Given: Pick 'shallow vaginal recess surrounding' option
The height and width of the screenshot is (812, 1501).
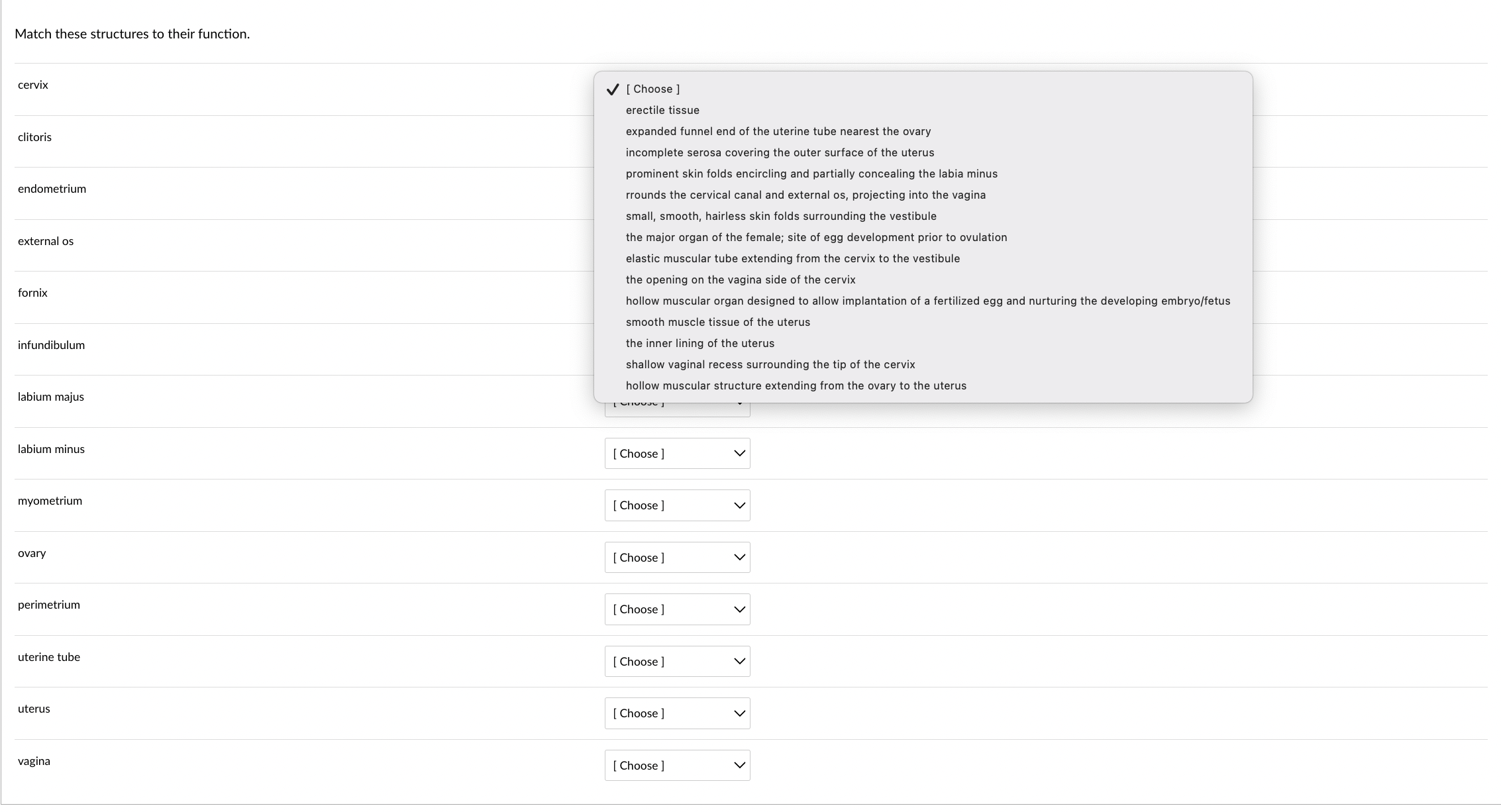Looking at the screenshot, I should (x=770, y=364).
